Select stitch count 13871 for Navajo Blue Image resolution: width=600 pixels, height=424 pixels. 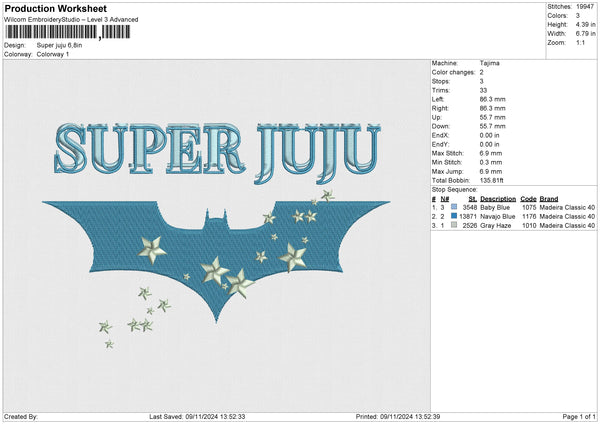pyautogui.click(x=468, y=217)
